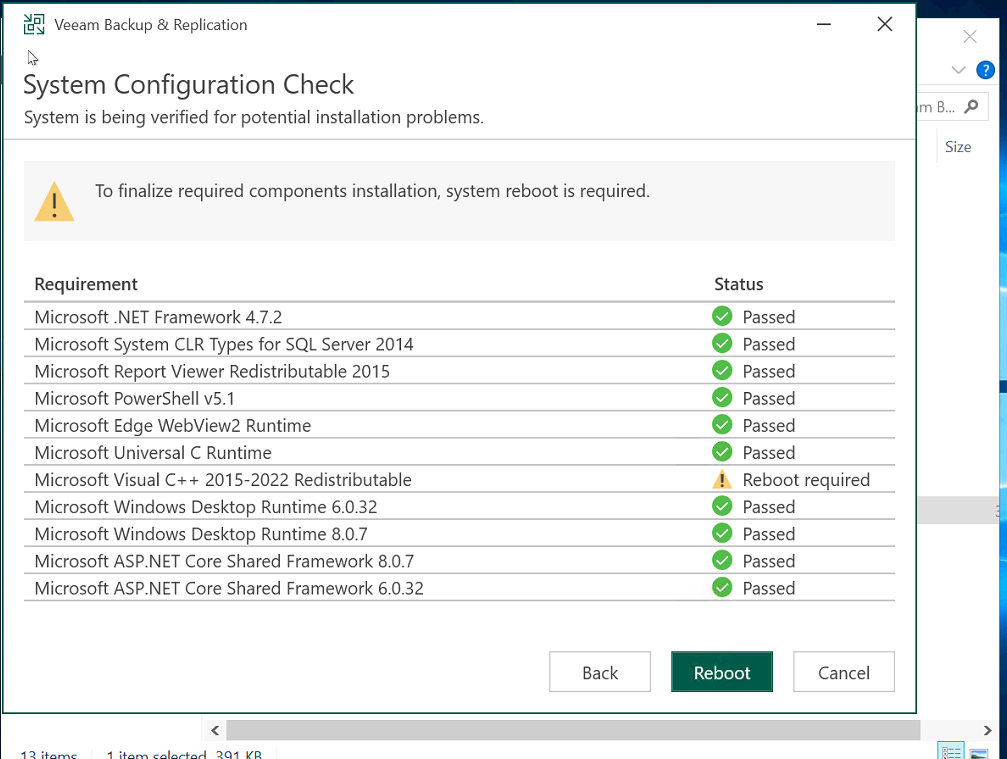Click the Status column header
Image resolution: width=1007 pixels, height=759 pixels.
[739, 284]
